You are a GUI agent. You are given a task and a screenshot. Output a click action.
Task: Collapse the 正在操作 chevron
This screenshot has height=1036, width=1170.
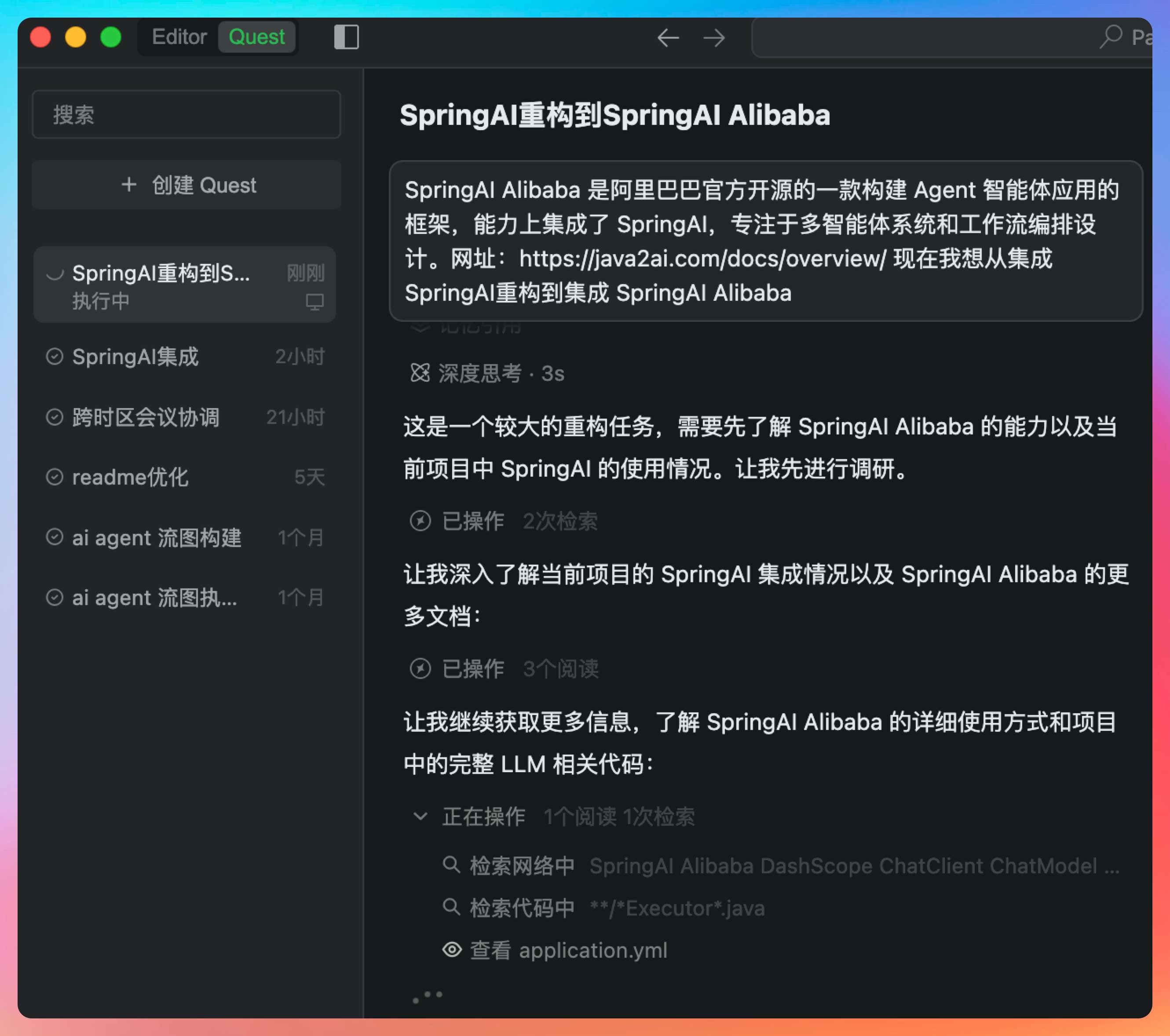420,816
